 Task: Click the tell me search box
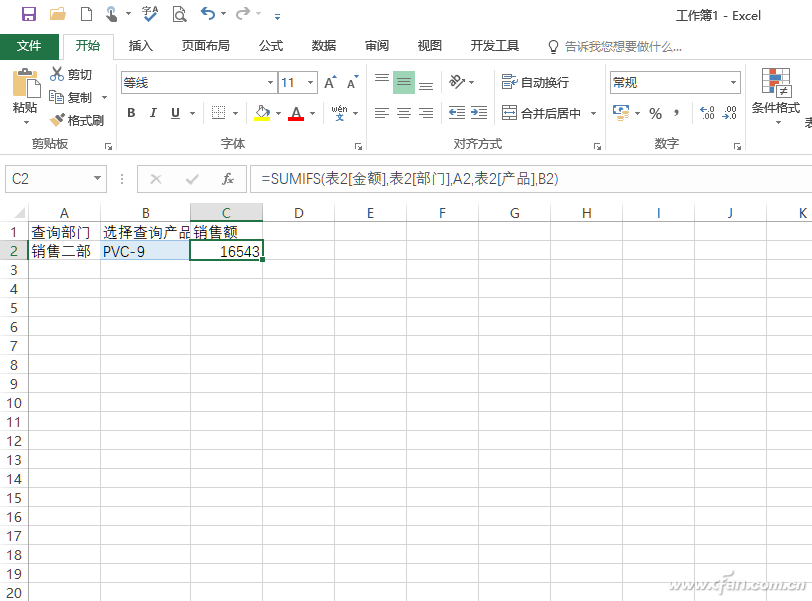click(x=615, y=47)
